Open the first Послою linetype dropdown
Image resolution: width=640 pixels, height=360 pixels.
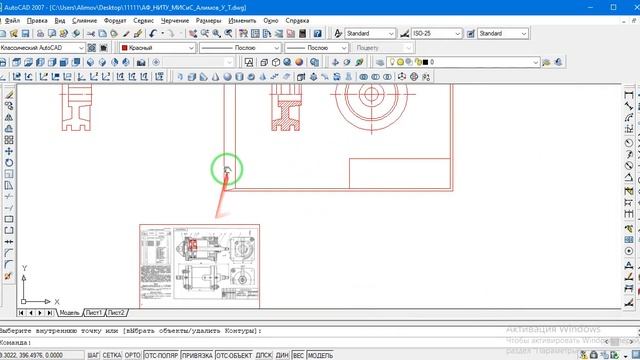[277, 48]
